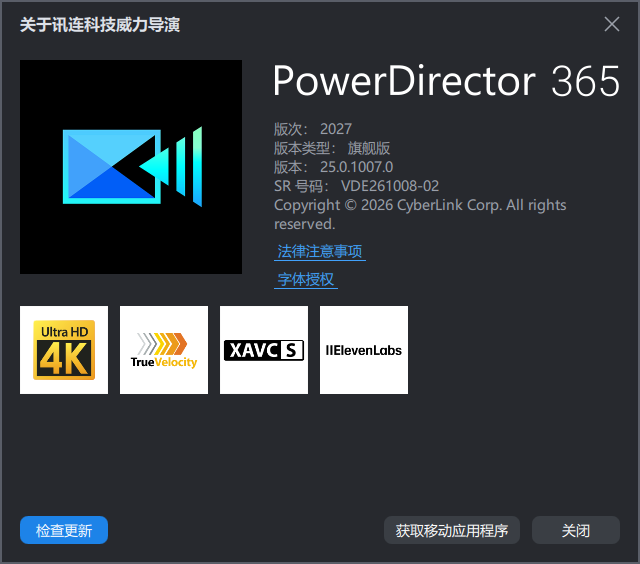Close the dialog with the X icon
The image size is (640, 564).
pyautogui.click(x=611, y=24)
